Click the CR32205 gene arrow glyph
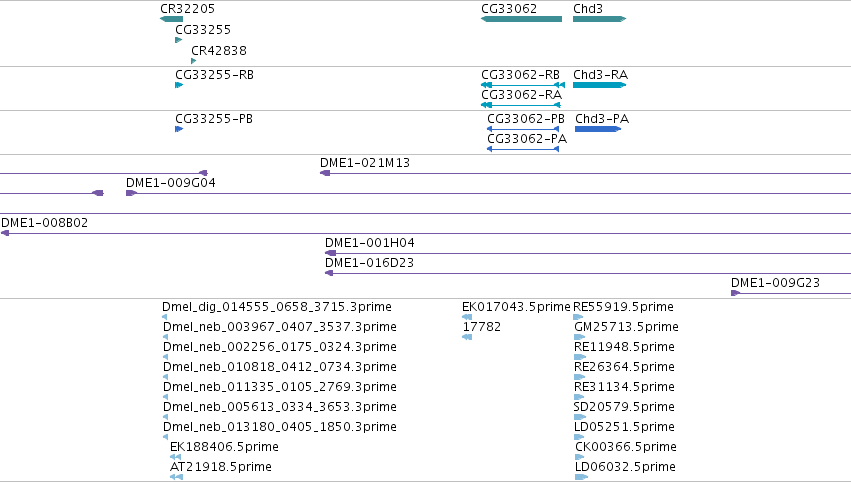The width and height of the screenshot is (851, 482). 172,19
